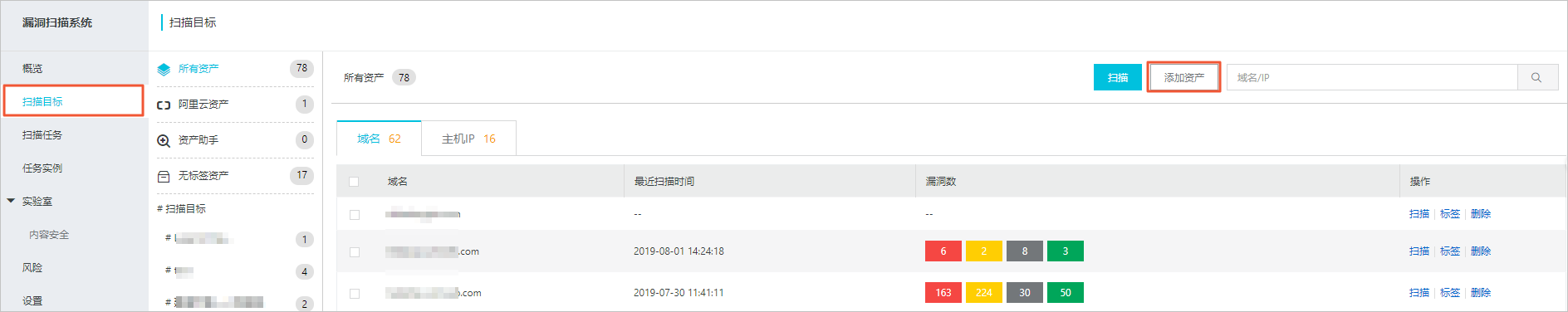This screenshot has width=1568, height=312.
Task: Open asset helper magnifier icon
Action: (x=164, y=140)
